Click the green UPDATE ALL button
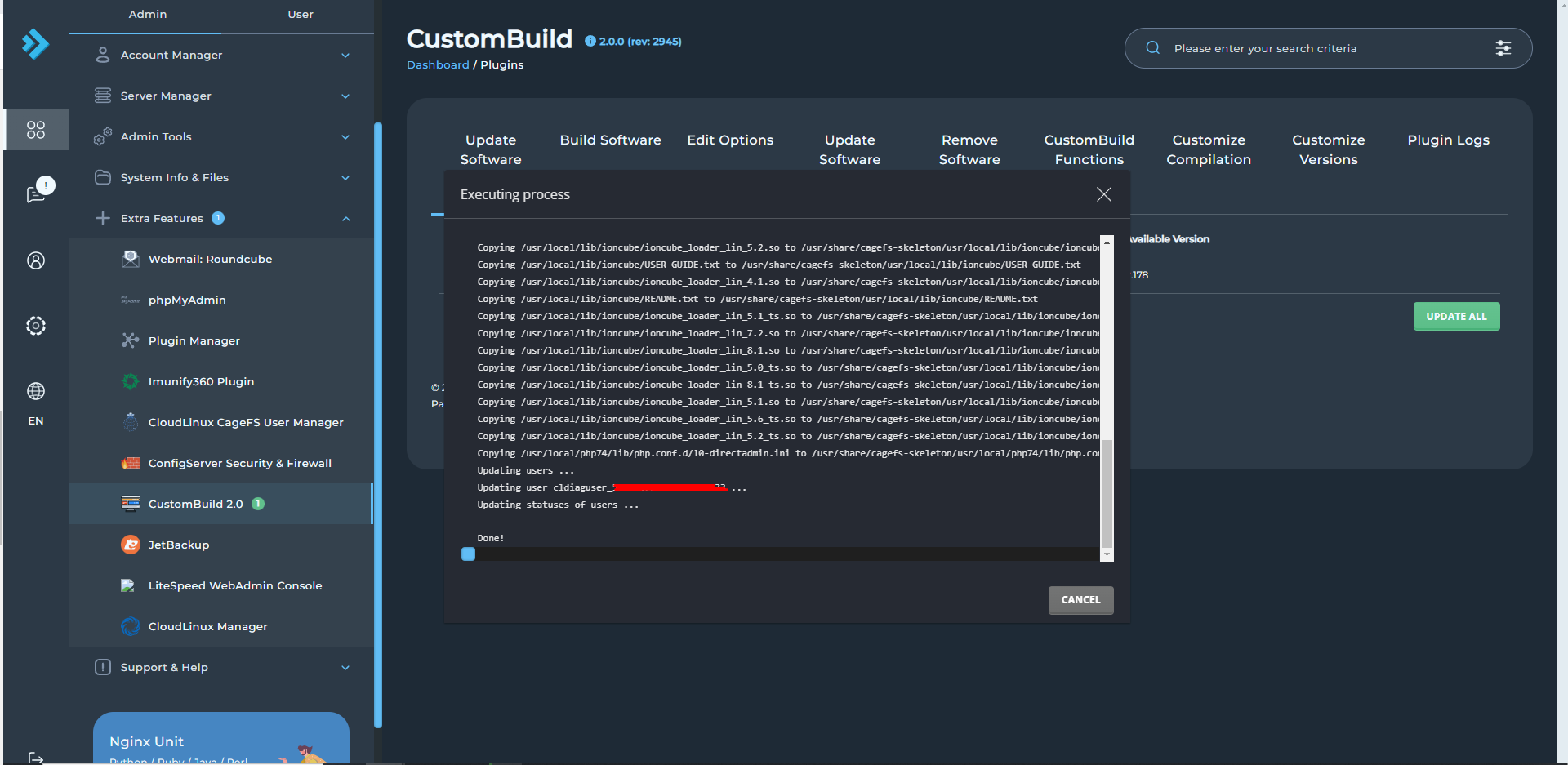Screen dimensions: 1568x765 [x=1456, y=317]
